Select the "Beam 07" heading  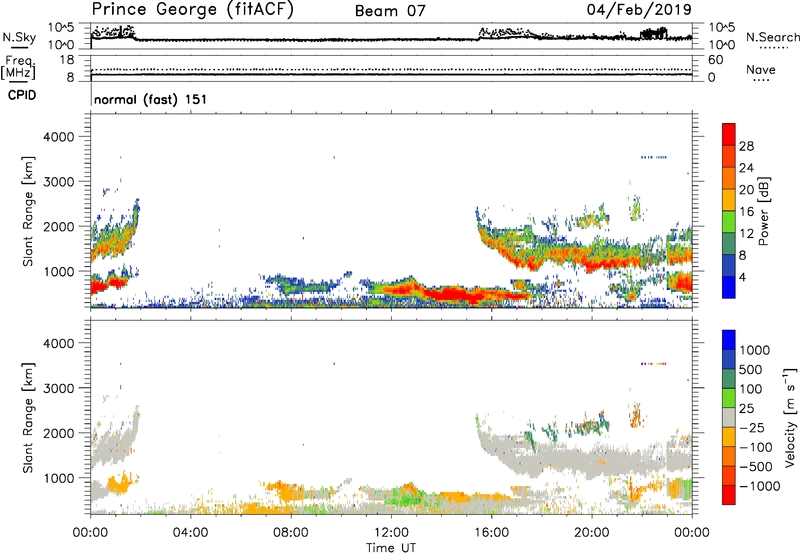tap(390, 11)
